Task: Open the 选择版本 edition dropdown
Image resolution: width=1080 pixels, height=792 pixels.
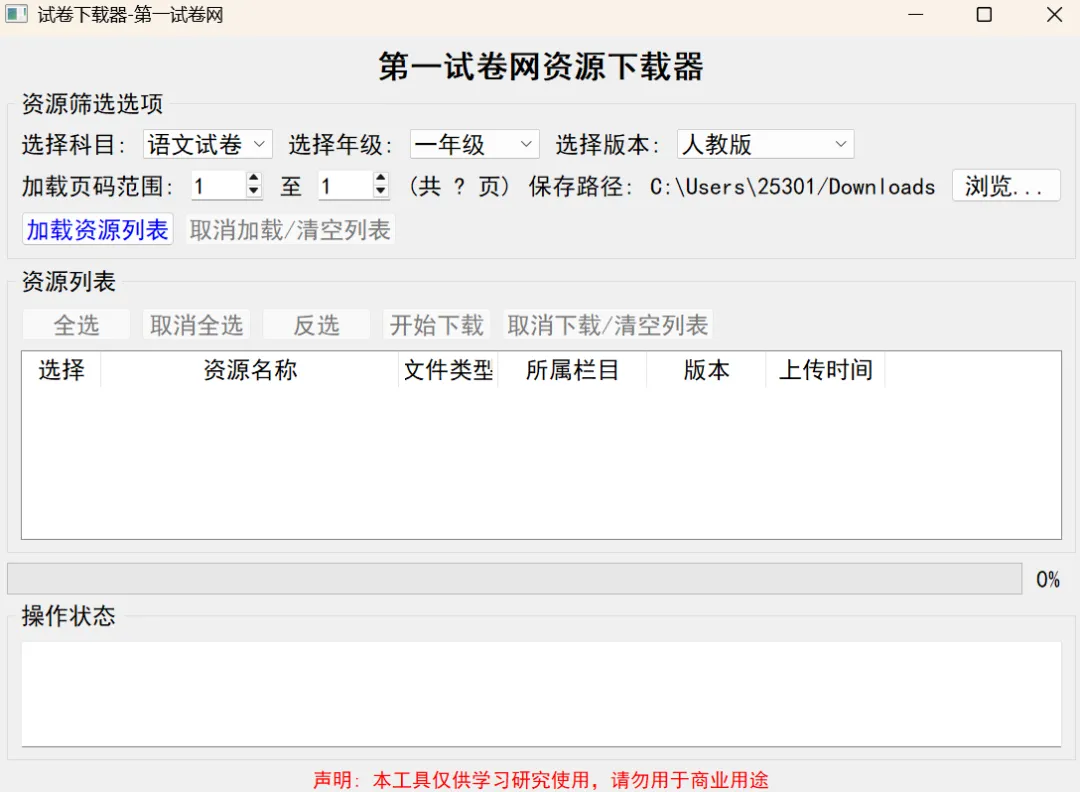Action: (765, 145)
